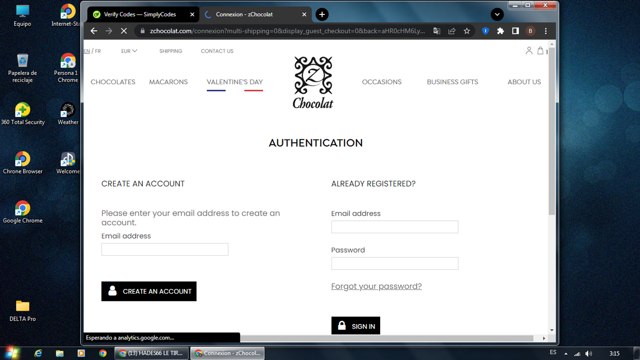The height and width of the screenshot is (360, 640).
Task: Open the ABOUT US menu
Action: (x=524, y=82)
